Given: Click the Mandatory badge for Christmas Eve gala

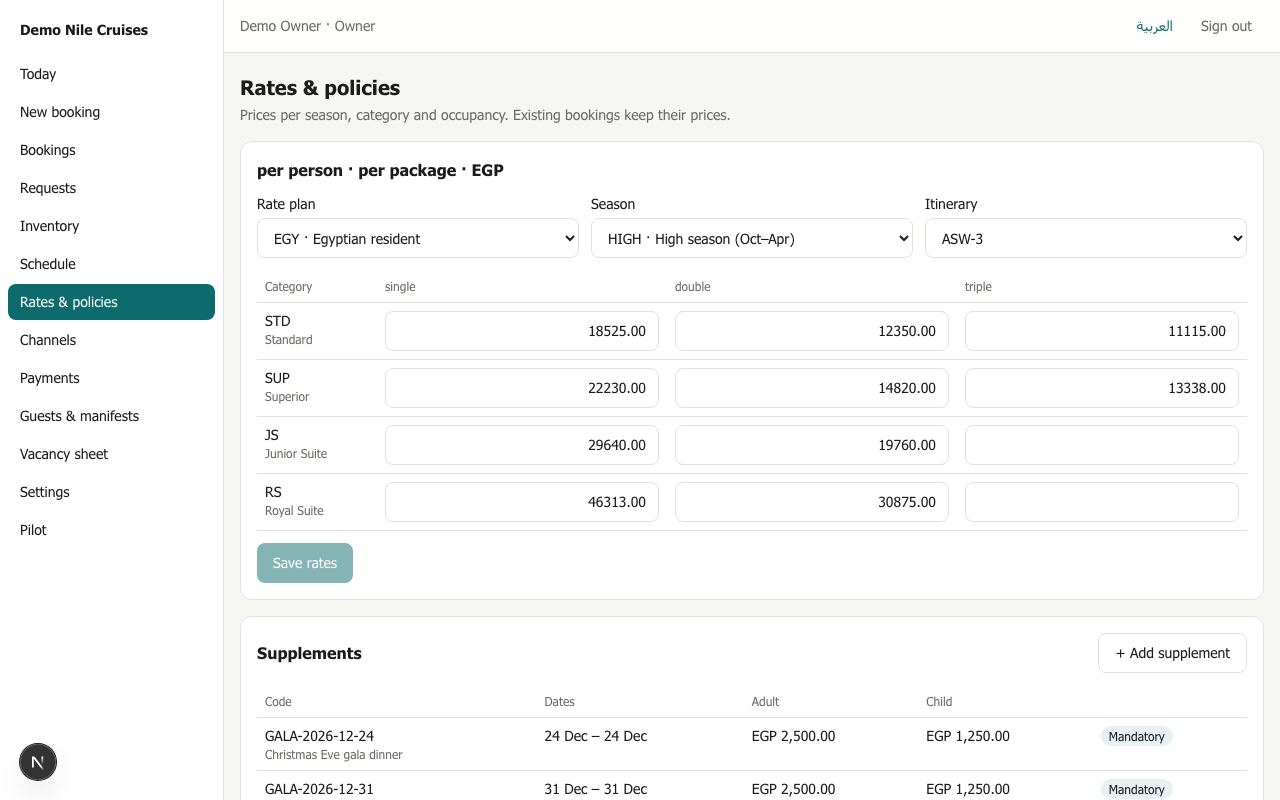Looking at the screenshot, I should pos(1136,736).
